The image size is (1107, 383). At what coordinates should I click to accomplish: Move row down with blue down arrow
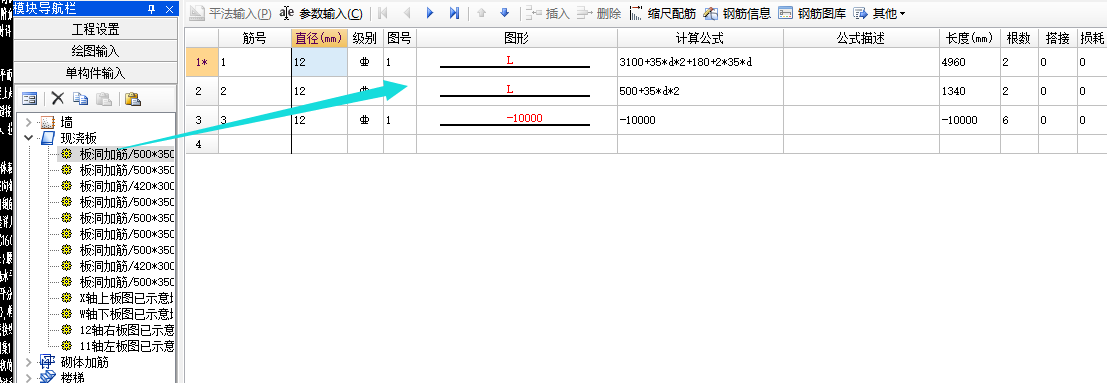click(x=504, y=13)
